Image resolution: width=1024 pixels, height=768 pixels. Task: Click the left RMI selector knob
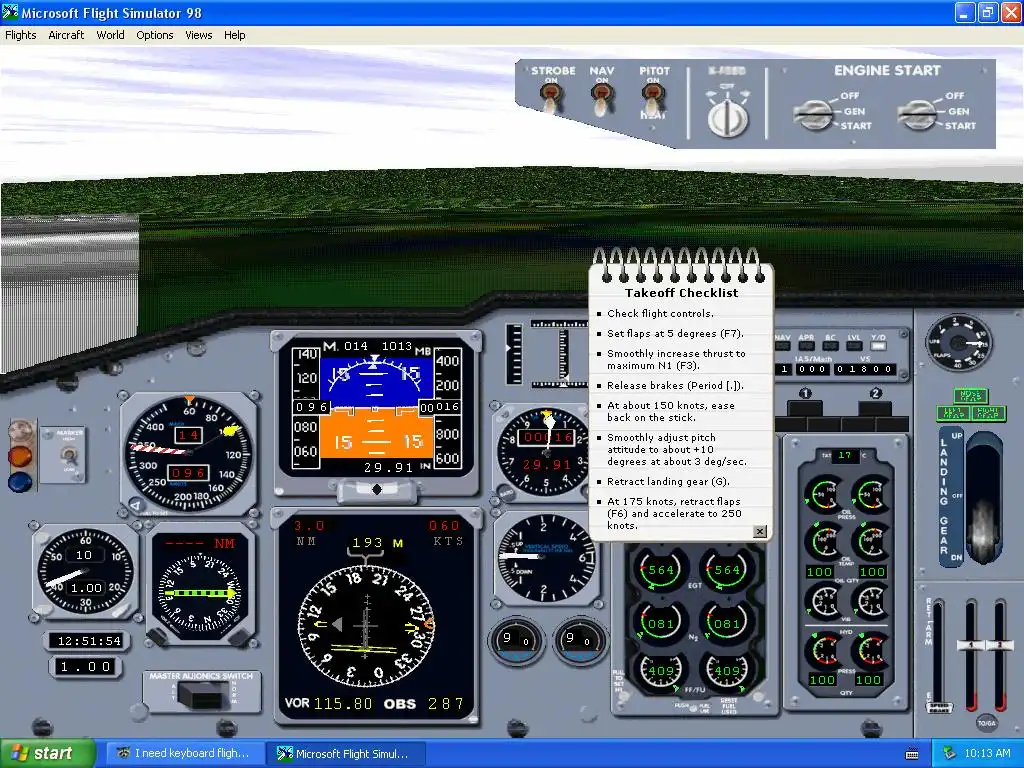pyautogui.click(x=155, y=637)
